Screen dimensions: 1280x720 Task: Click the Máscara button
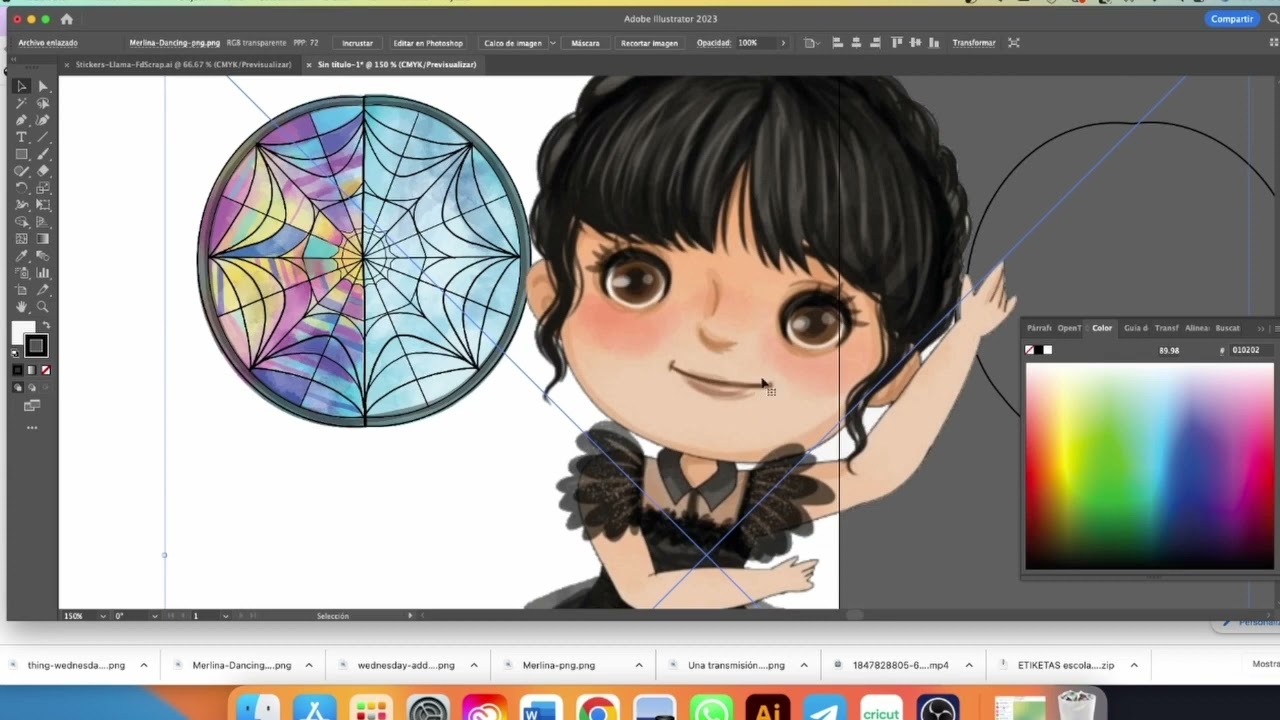click(585, 43)
